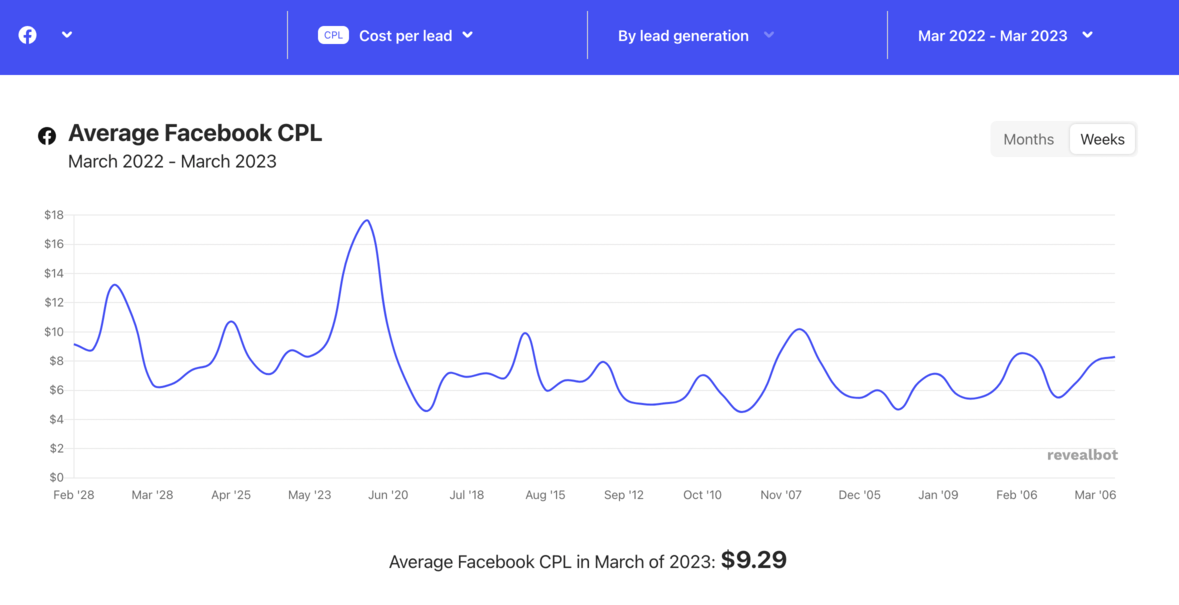Click the dropdown arrow beside Cost per lead
1179x605 pixels.
[467, 35]
